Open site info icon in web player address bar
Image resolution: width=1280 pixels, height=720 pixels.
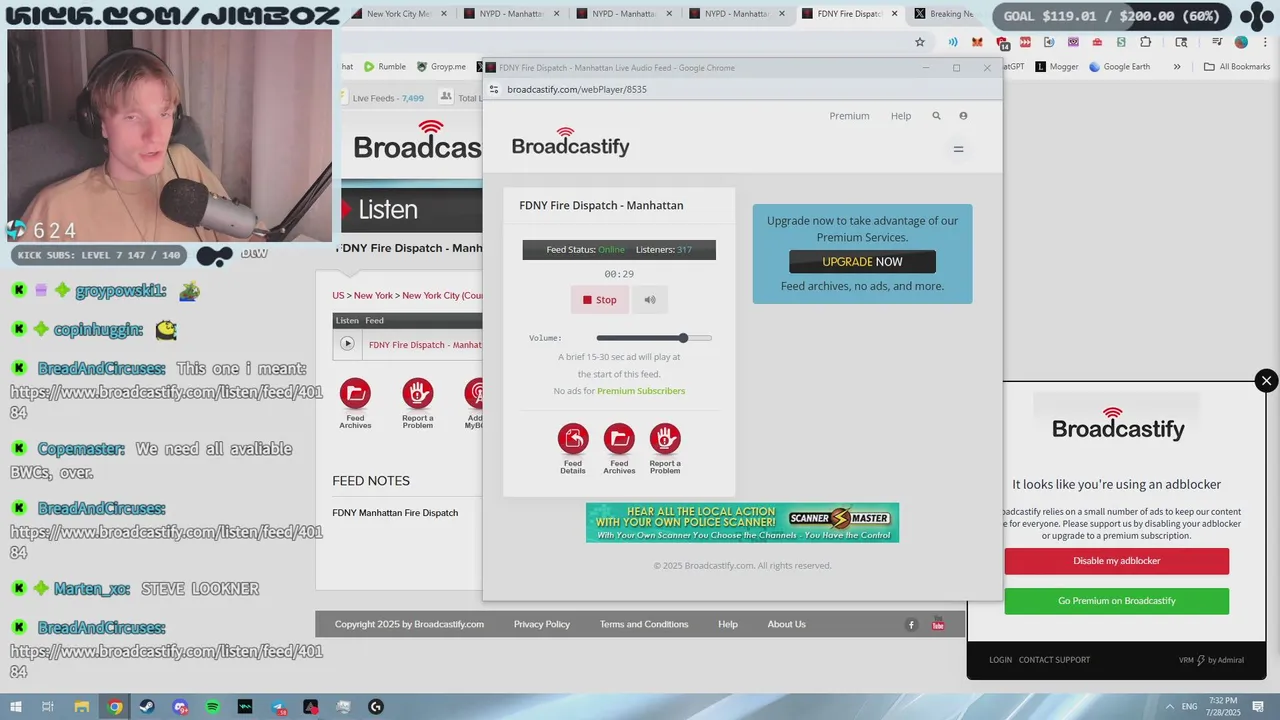[x=493, y=89]
